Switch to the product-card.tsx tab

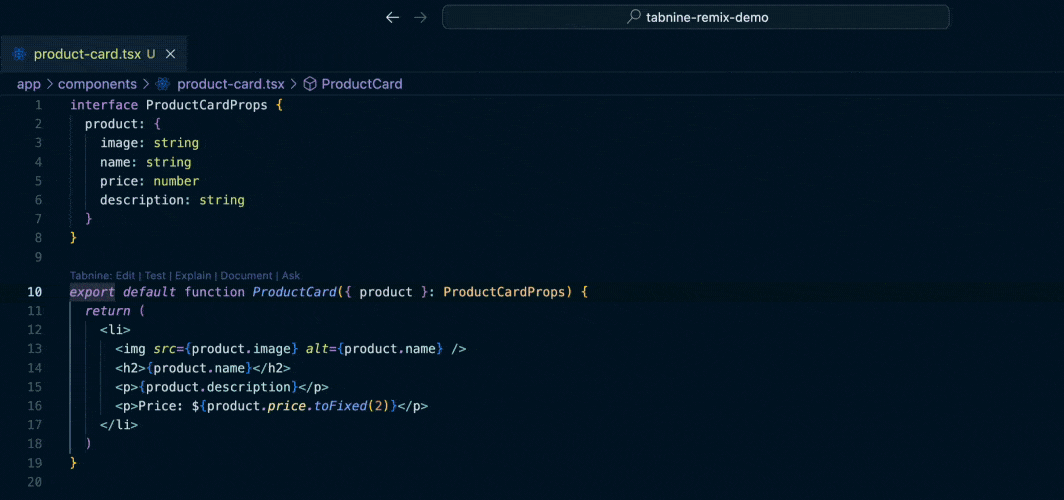(86, 54)
